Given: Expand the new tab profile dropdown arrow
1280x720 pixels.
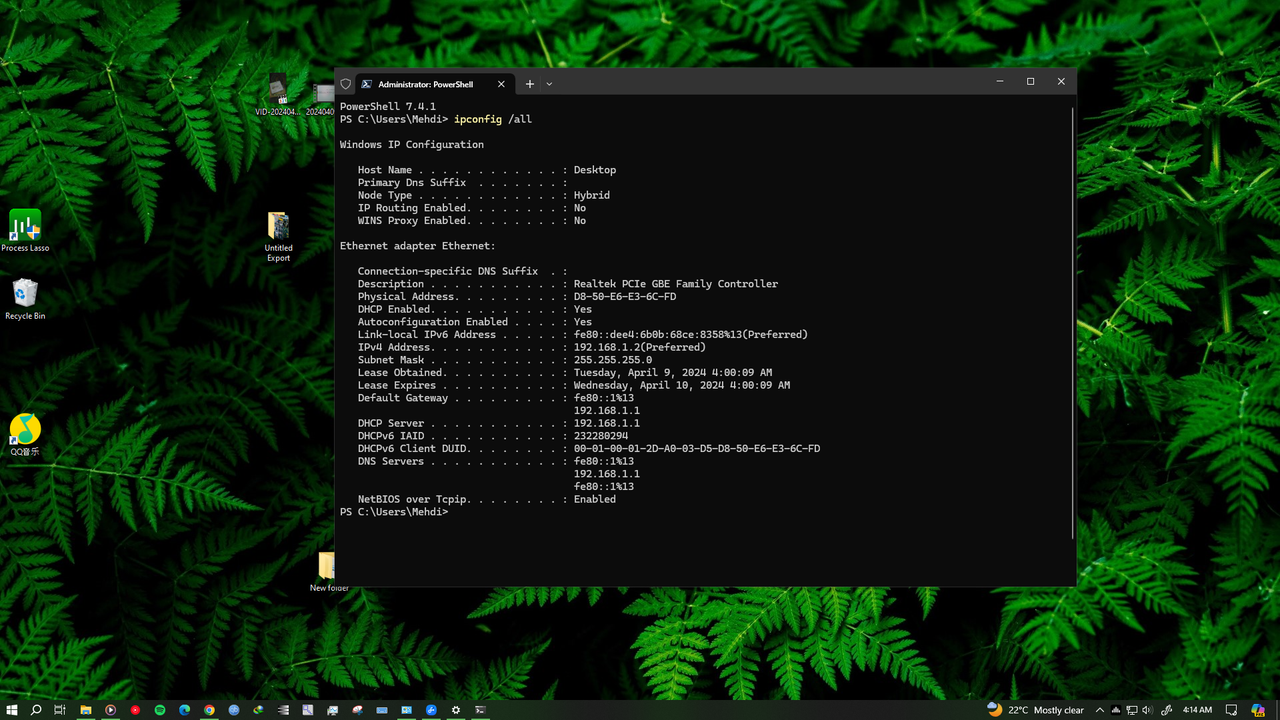Looking at the screenshot, I should pyautogui.click(x=549, y=84).
